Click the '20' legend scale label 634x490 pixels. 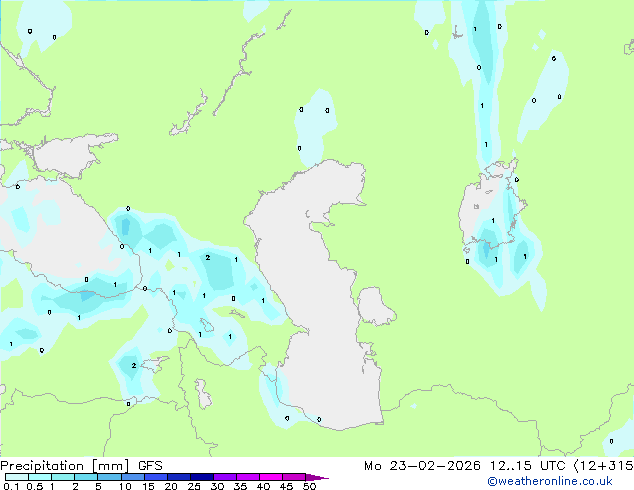pyautogui.click(x=171, y=486)
